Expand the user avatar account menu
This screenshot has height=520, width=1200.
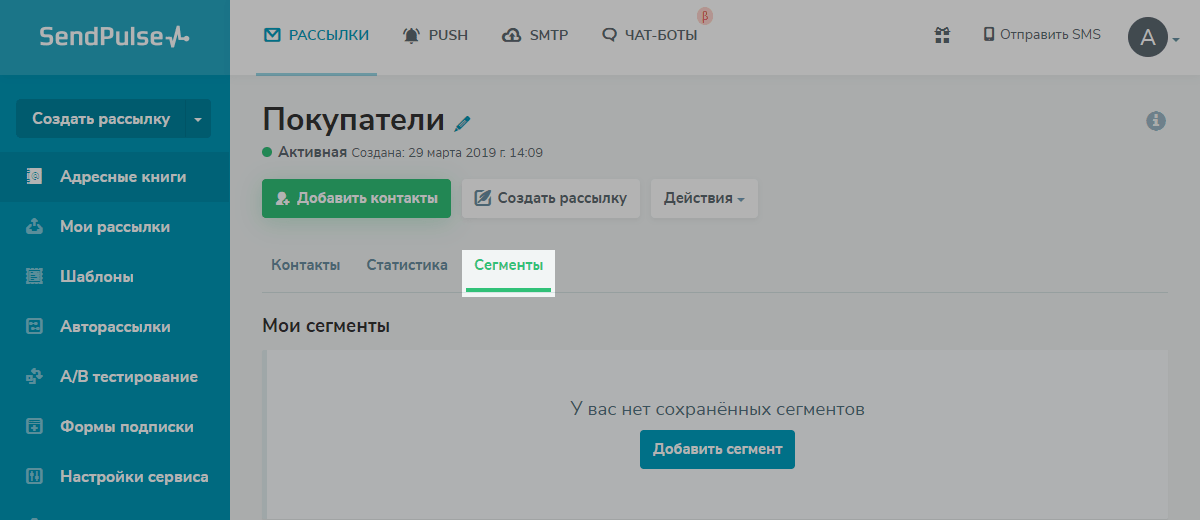click(1153, 38)
